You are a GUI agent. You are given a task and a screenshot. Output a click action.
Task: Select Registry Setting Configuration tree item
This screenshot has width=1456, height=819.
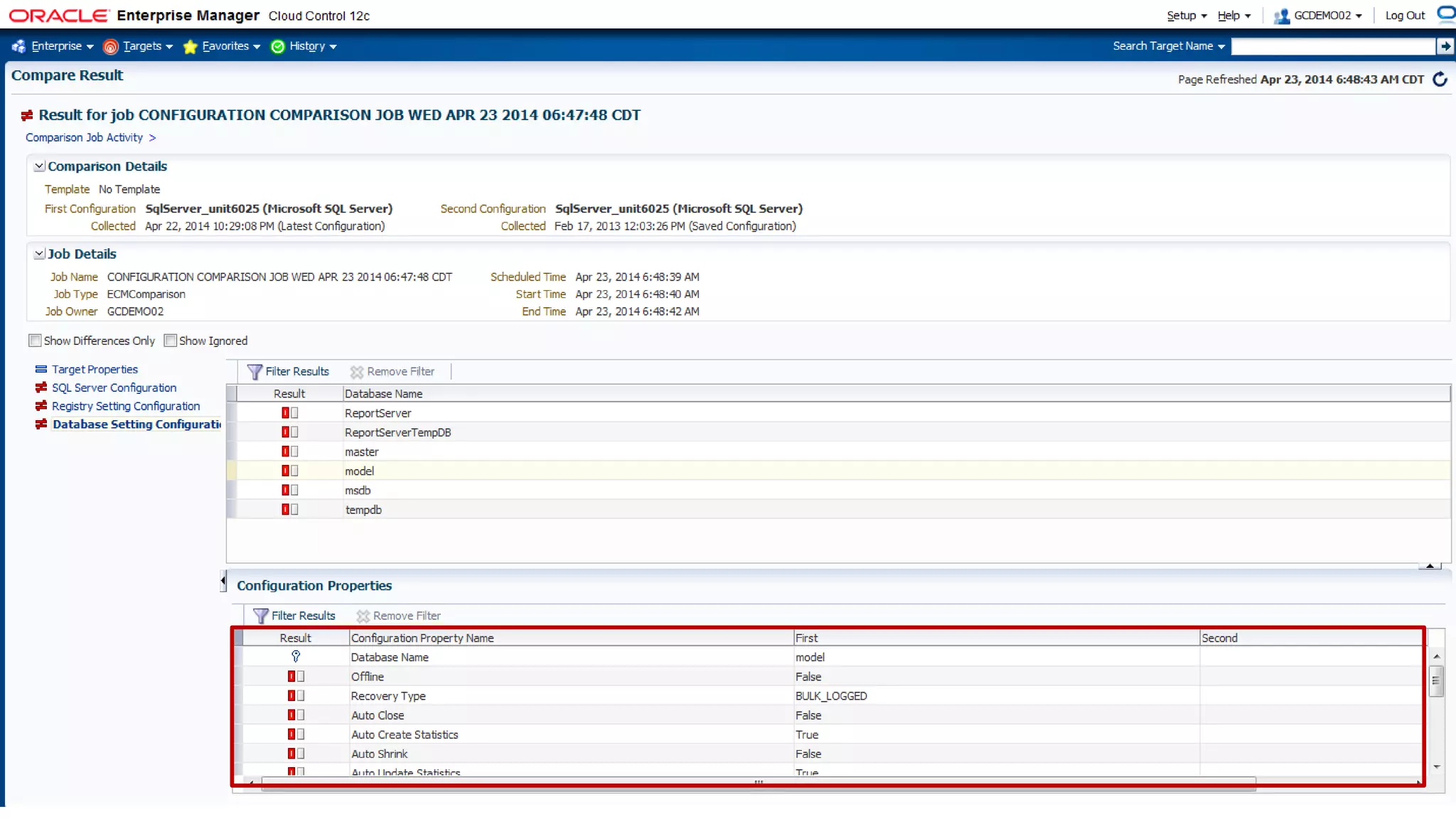[126, 406]
